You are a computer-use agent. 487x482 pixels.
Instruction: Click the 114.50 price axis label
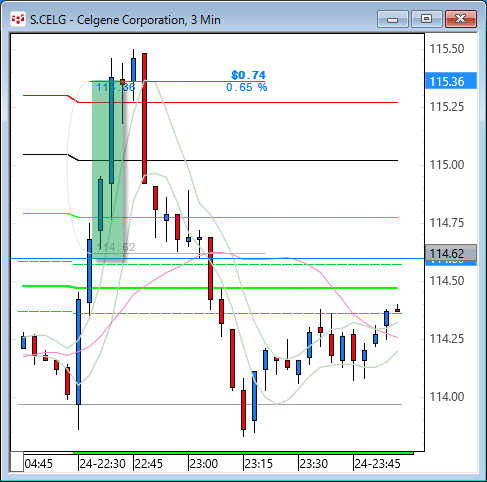(447, 281)
